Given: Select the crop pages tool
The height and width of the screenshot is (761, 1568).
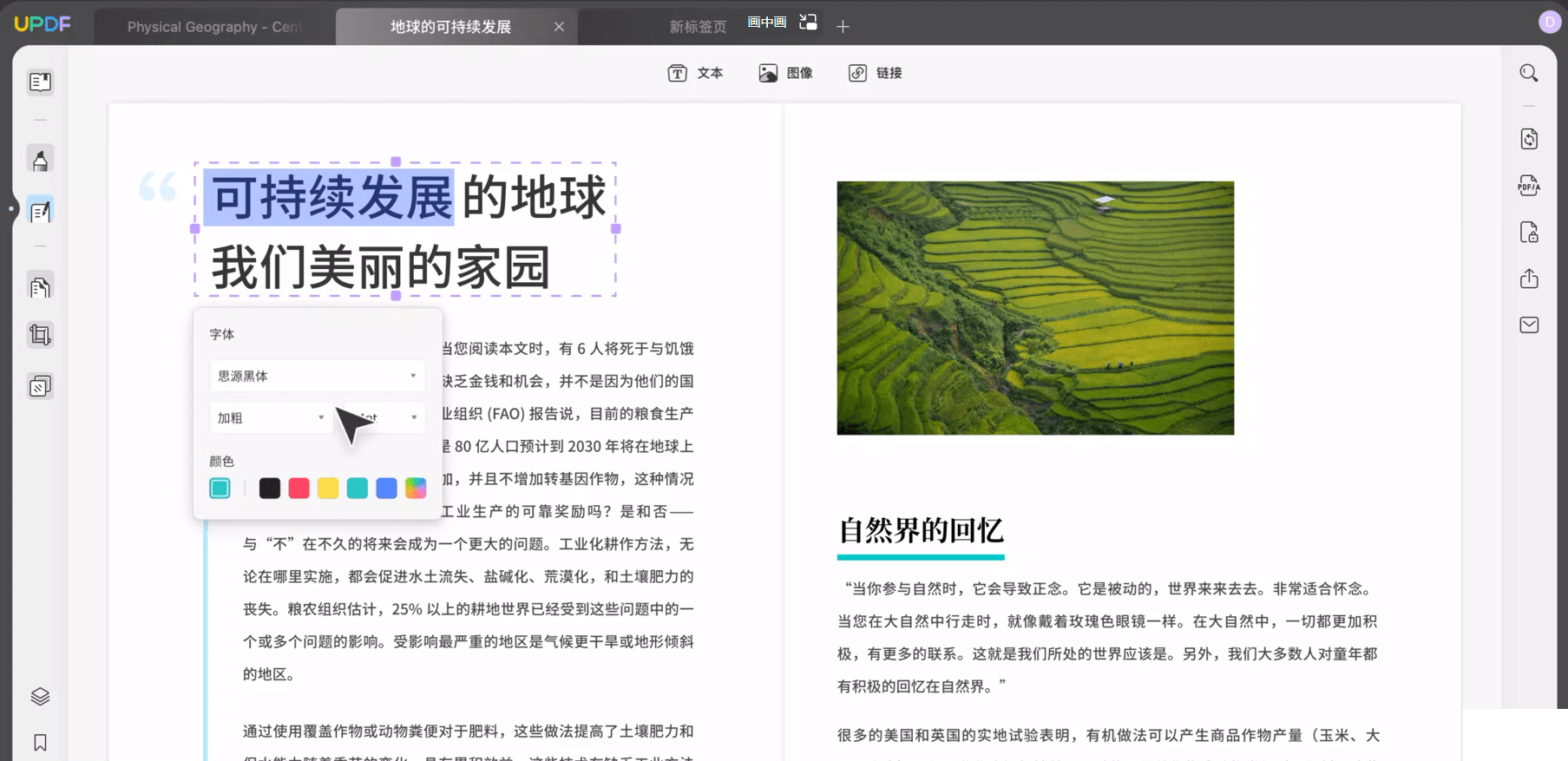Looking at the screenshot, I should tap(40, 335).
